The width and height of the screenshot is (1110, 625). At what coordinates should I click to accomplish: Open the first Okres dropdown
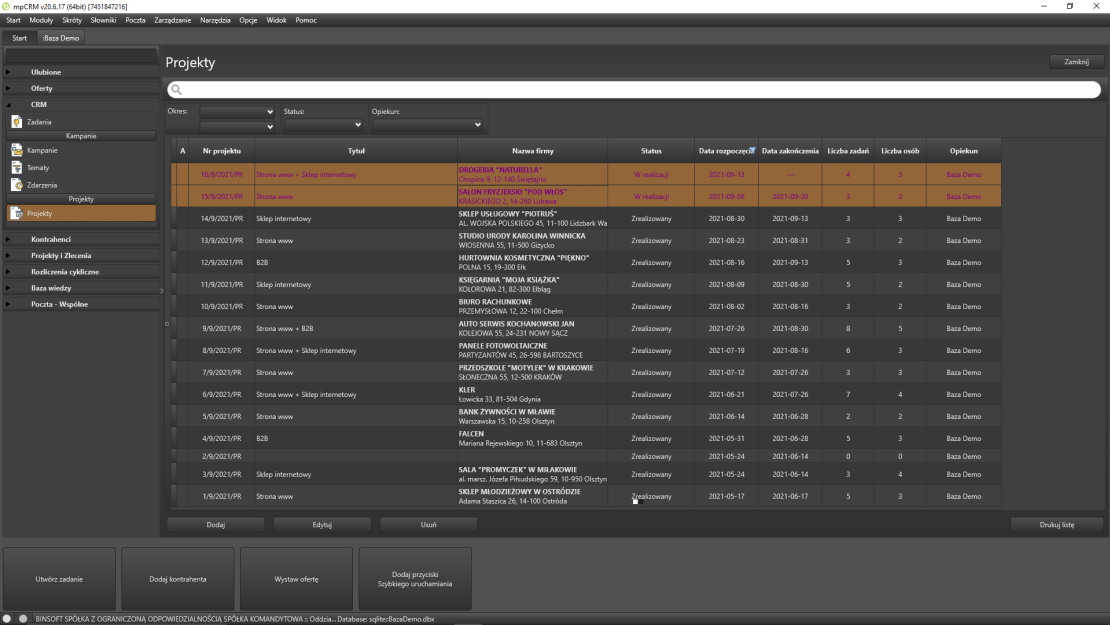[236, 112]
